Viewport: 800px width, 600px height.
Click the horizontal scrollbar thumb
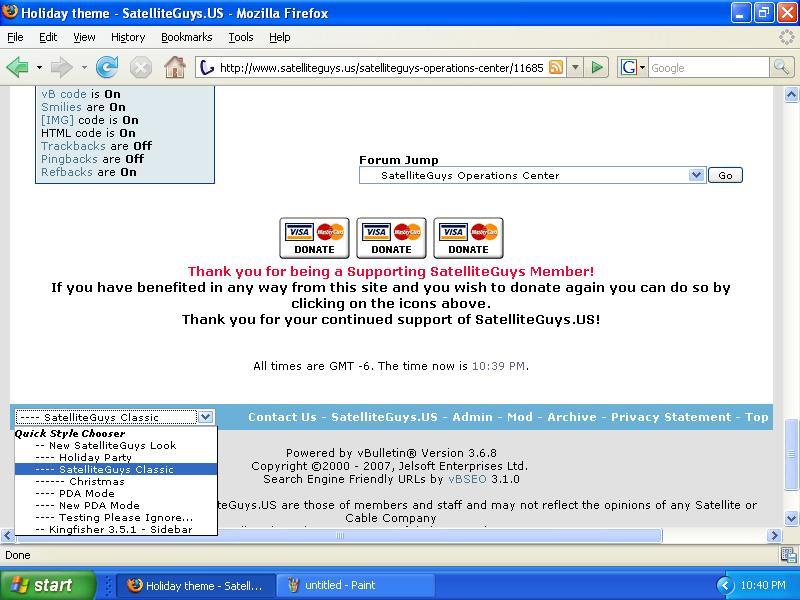pyautogui.click(x=339, y=536)
